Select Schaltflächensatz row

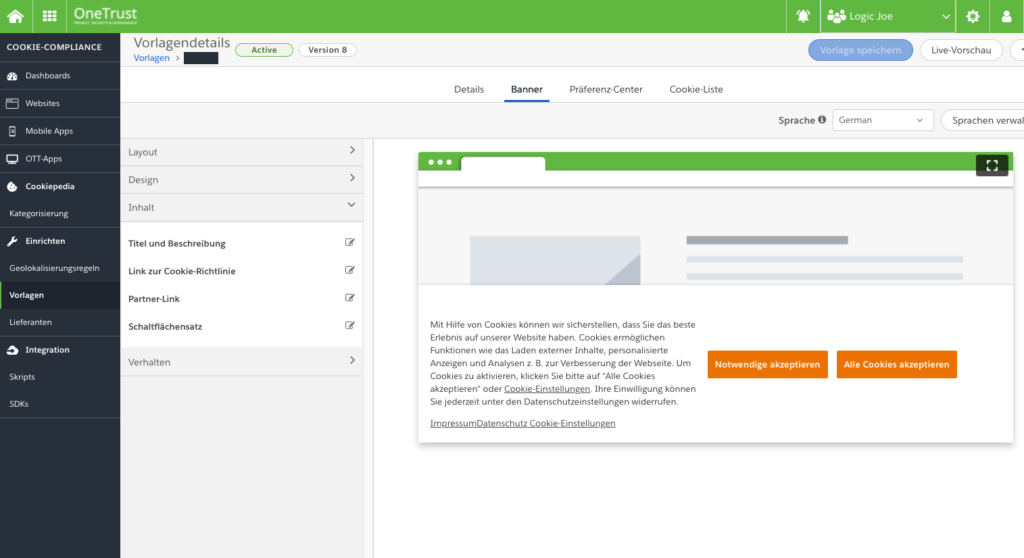(242, 326)
